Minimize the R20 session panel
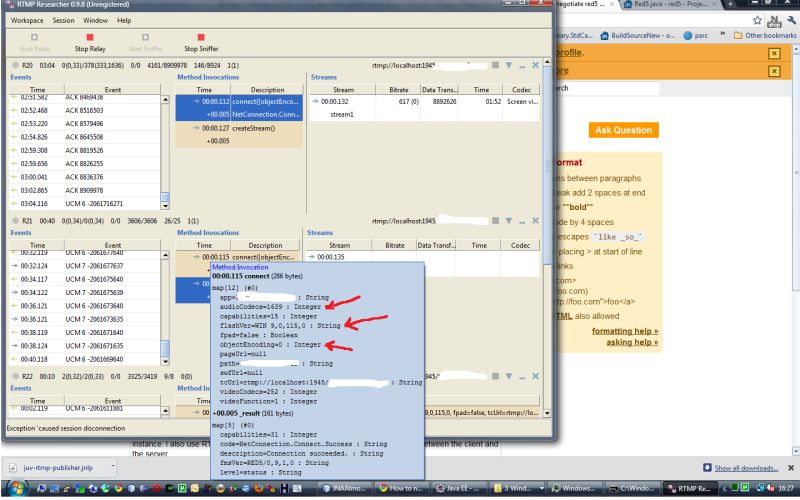The width and height of the screenshot is (800, 500). click(x=522, y=66)
